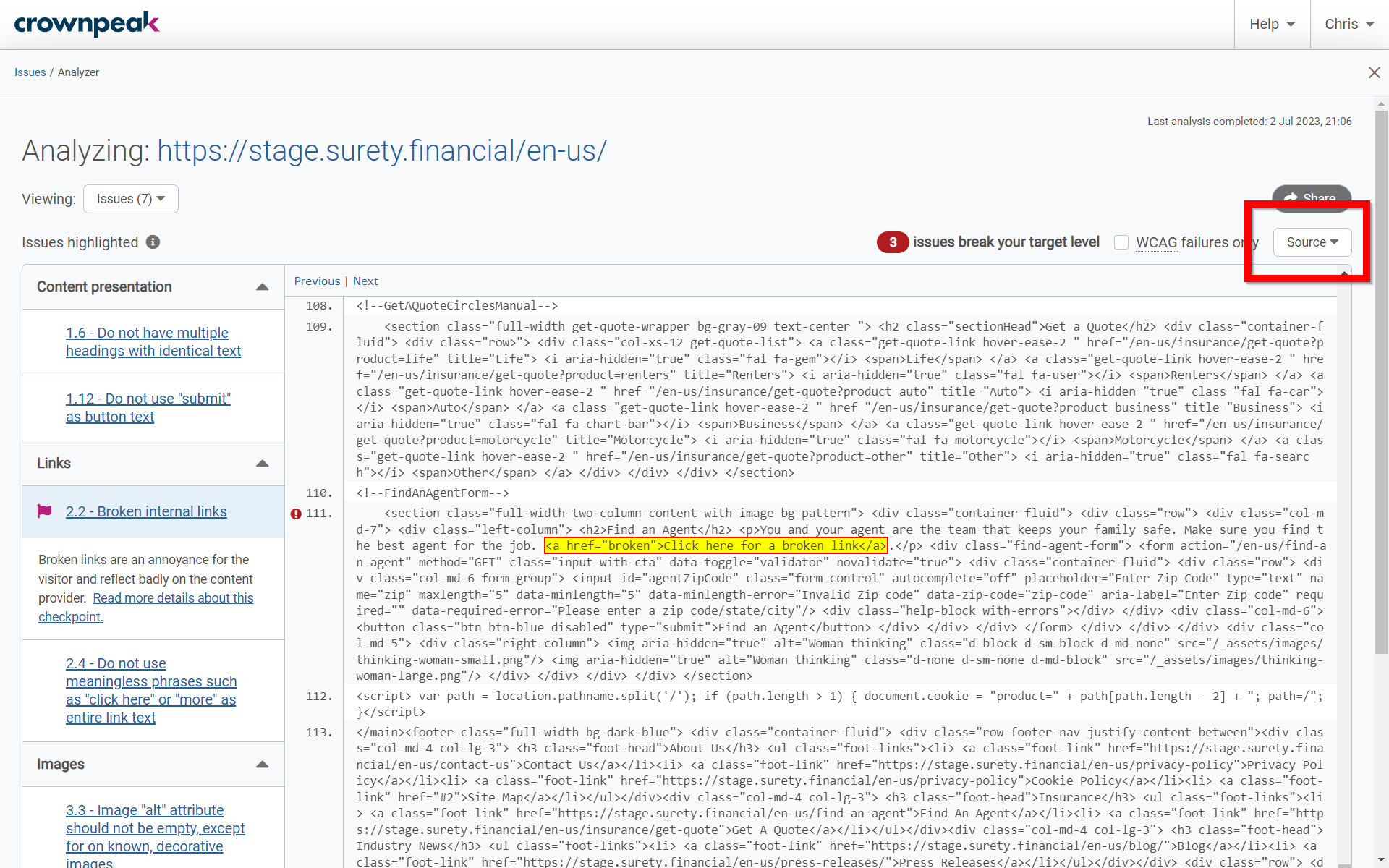Collapse the Images section
This screenshot has height=868, width=1389.
pyautogui.click(x=263, y=765)
